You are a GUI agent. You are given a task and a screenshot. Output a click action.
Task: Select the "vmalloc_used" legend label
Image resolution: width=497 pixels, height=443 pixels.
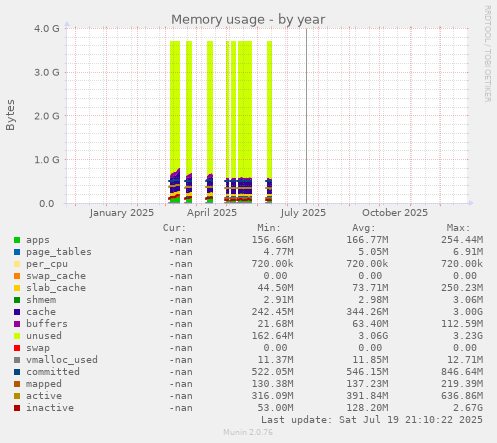pos(62,360)
